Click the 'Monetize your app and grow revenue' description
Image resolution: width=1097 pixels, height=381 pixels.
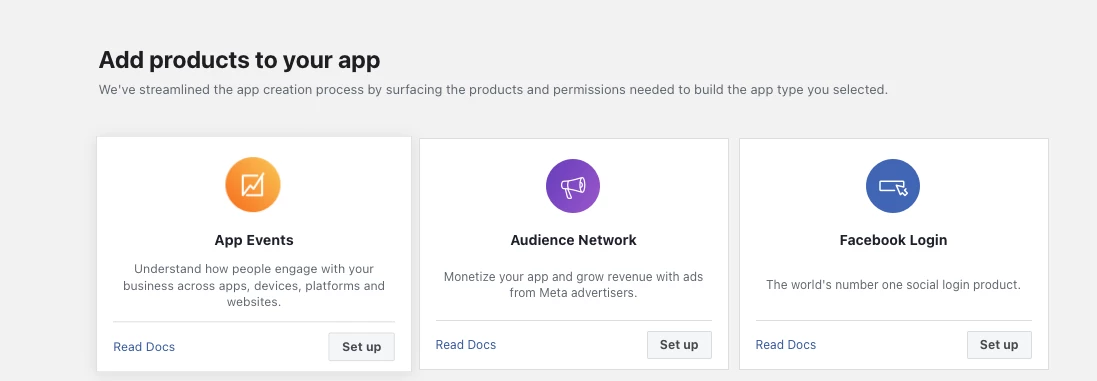click(574, 285)
